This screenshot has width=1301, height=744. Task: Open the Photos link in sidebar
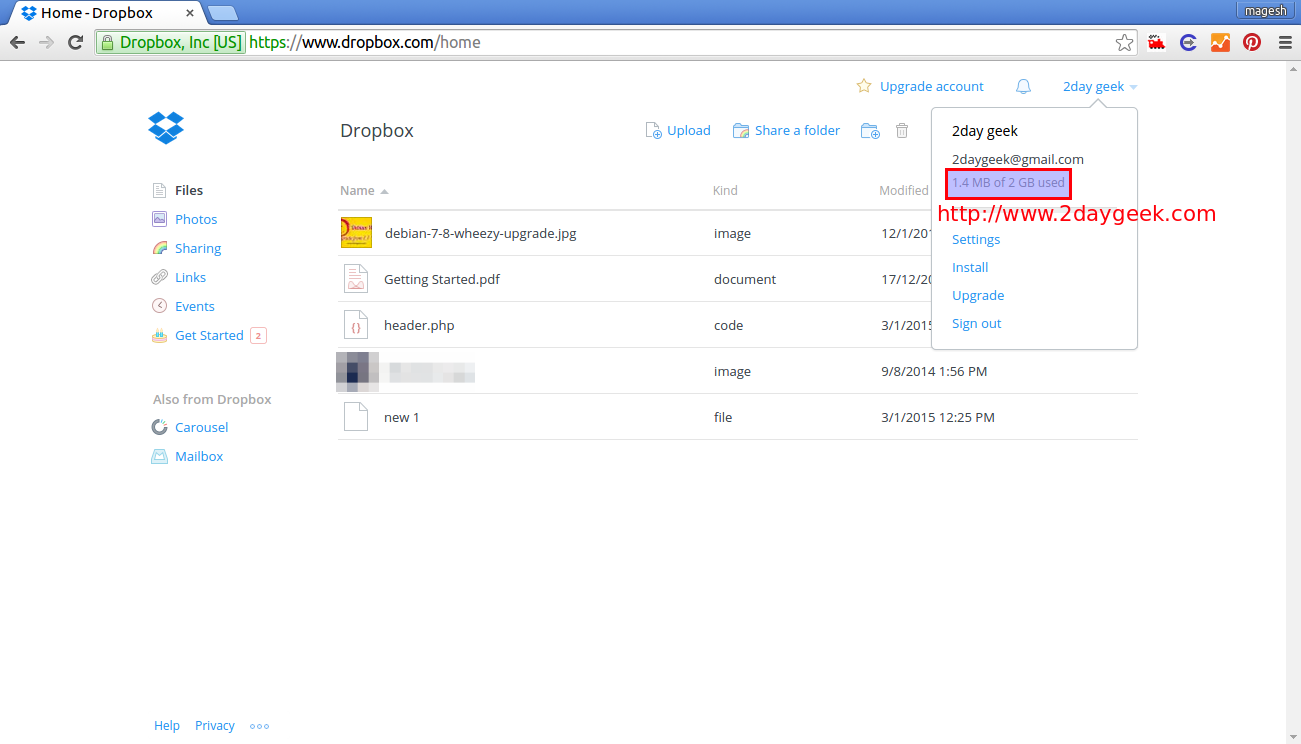pos(196,219)
